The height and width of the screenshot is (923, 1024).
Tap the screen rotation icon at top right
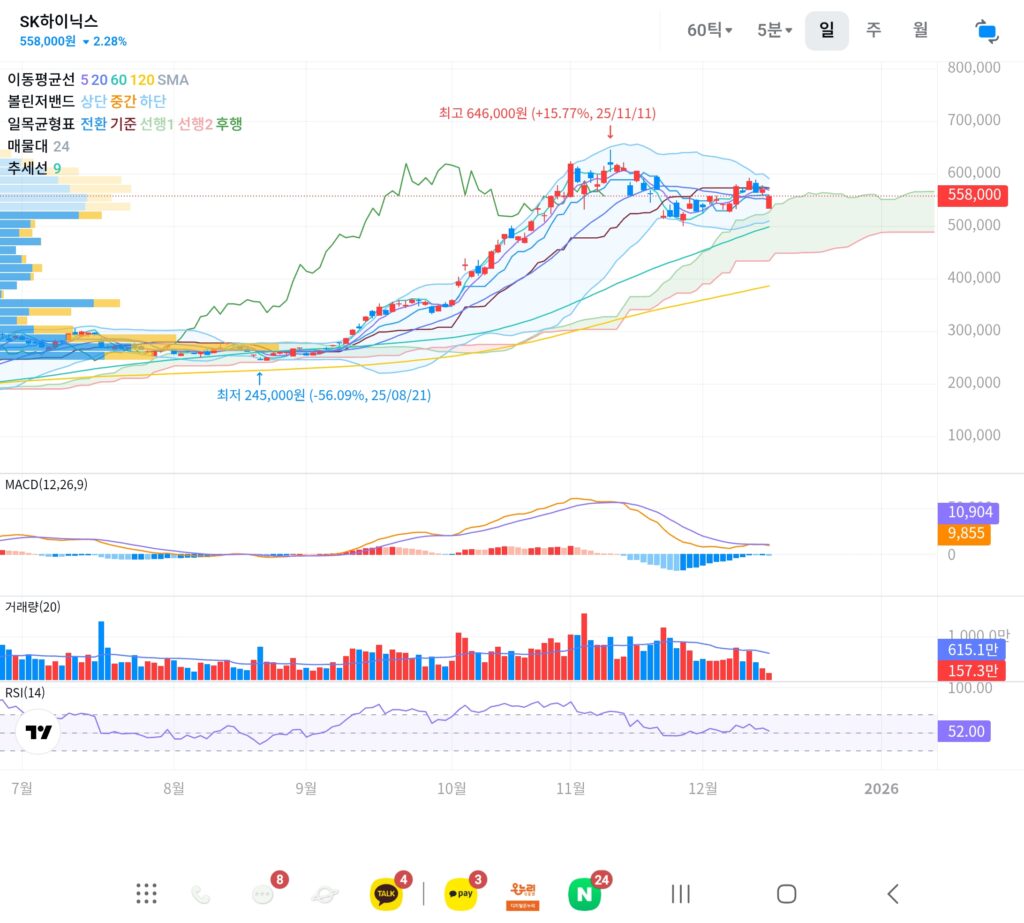tap(987, 31)
